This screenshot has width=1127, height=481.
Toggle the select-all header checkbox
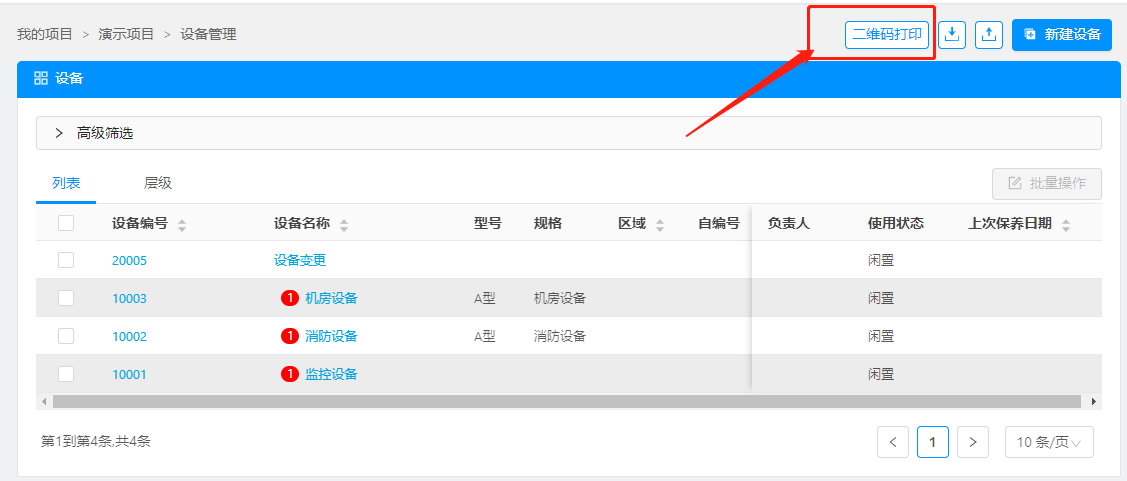[66, 223]
